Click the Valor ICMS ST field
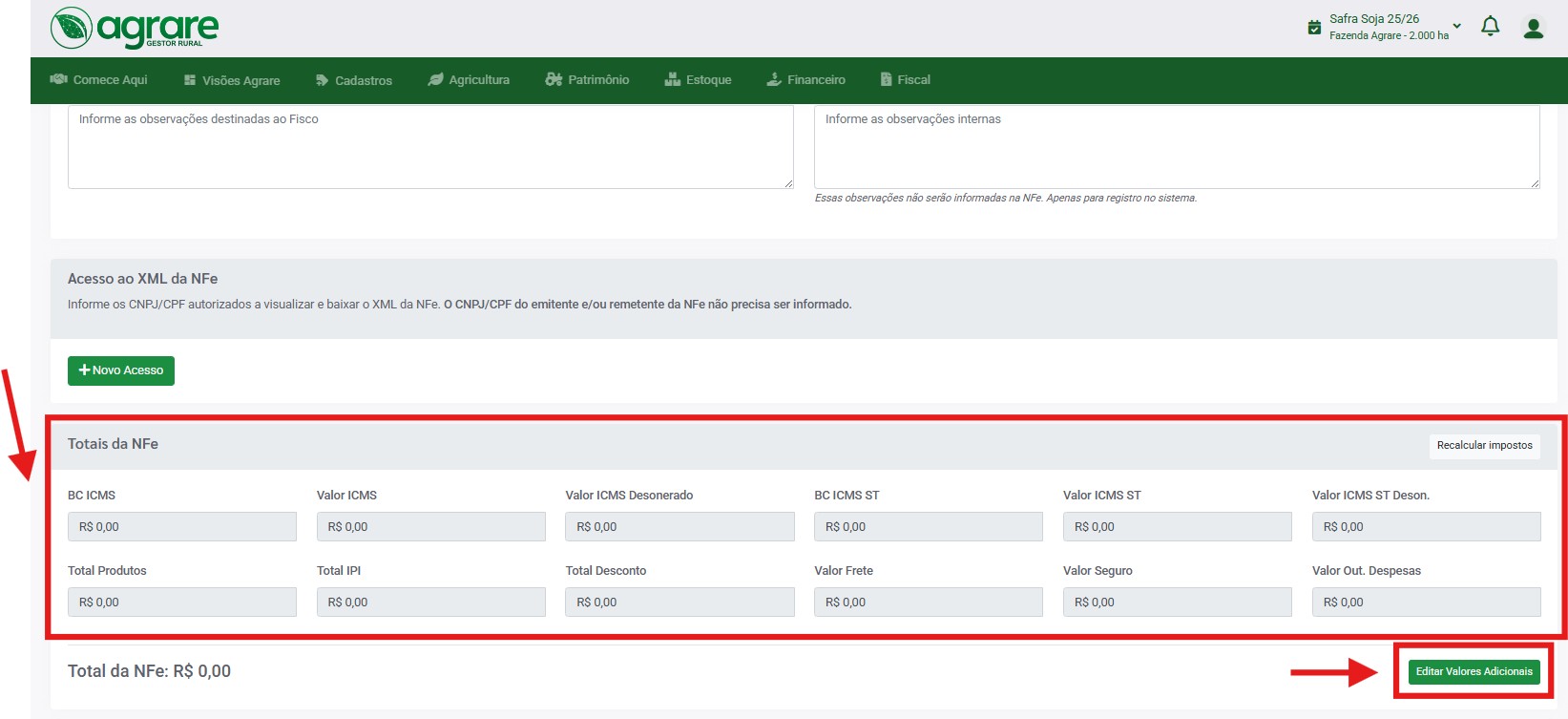The image size is (1568, 719). pyautogui.click(x=1178, y=527)
